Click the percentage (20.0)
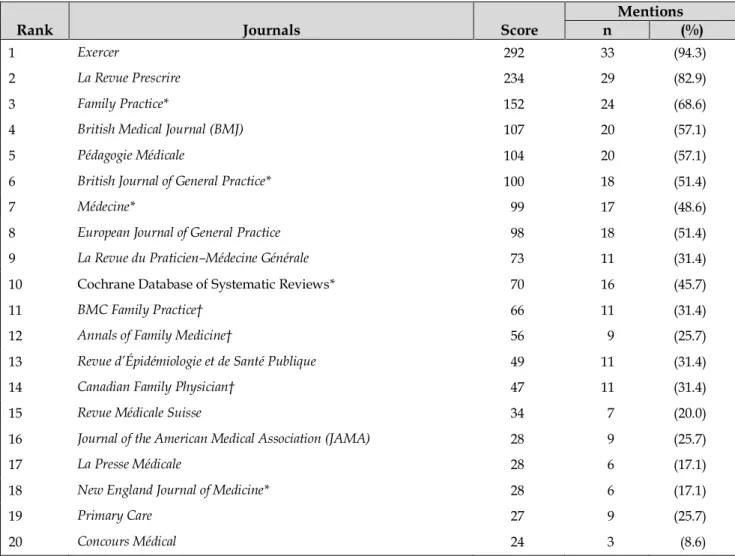This screenshot has height=556, width=735. tap(690, 413)
